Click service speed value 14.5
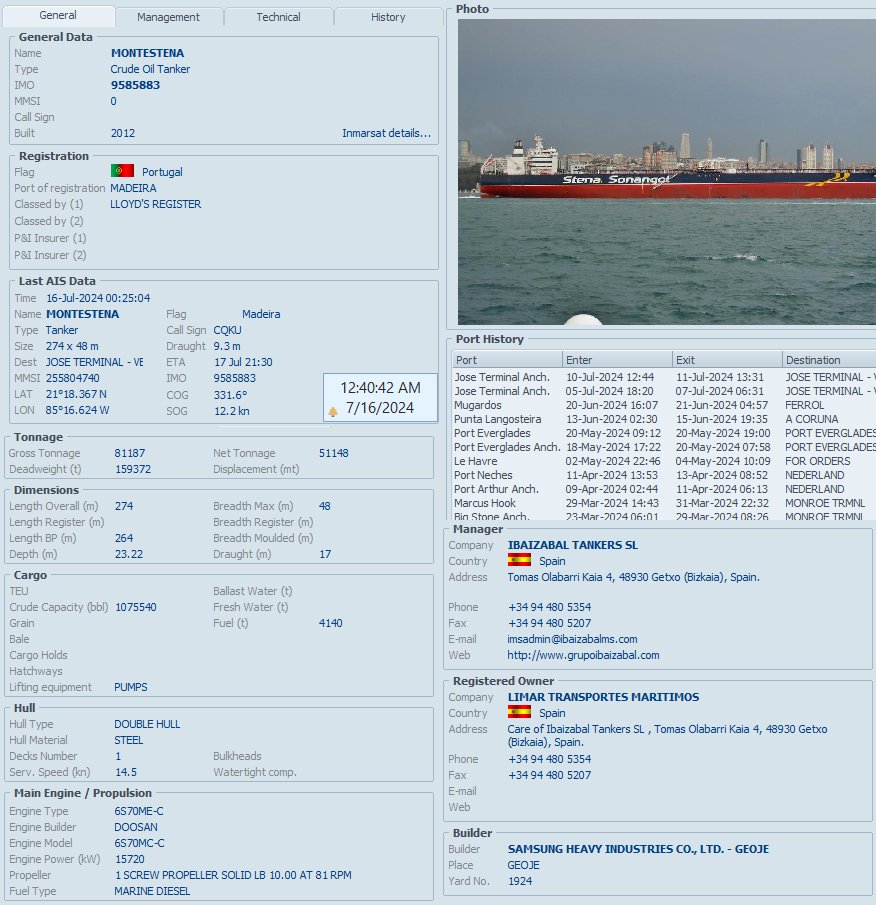 pyautogui.click(x=126, y=772)
